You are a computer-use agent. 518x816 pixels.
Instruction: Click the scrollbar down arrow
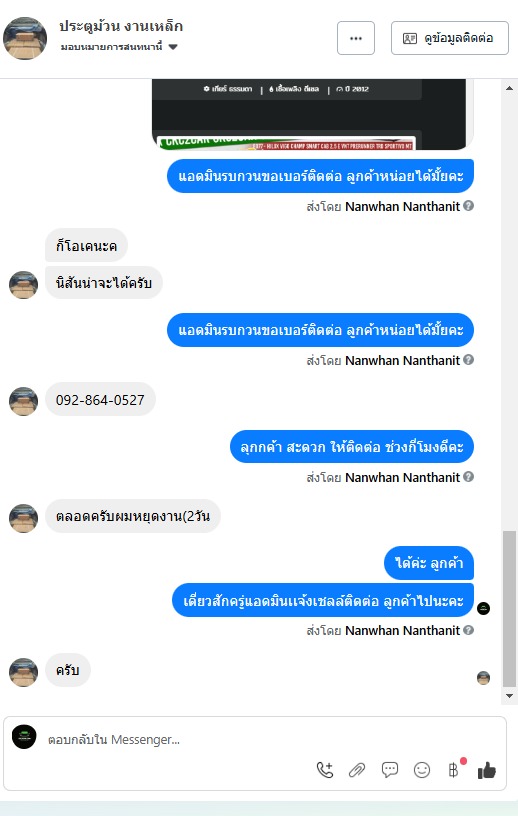click(x=509, y=696)
